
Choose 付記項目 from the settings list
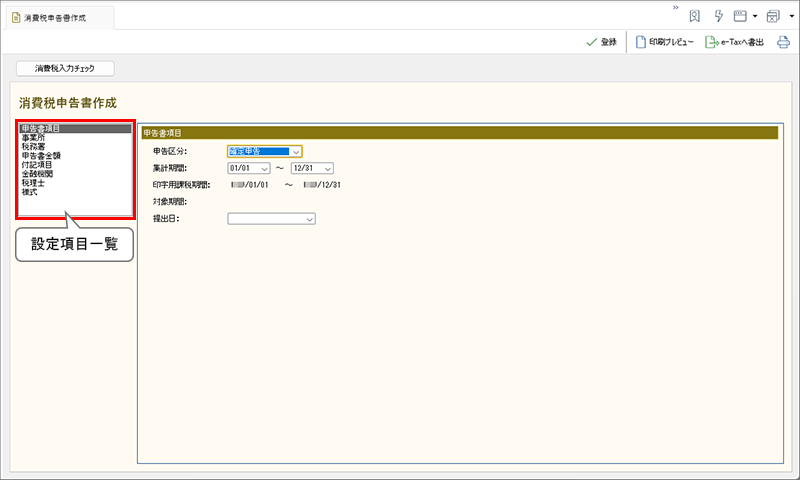pos(36,165)
